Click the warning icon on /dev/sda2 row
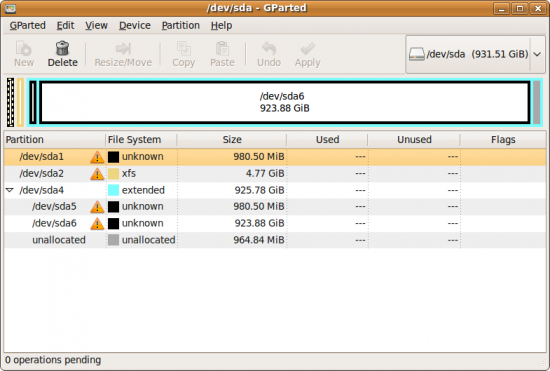Screen dimensions: 550x371 (x=97, y=174)
